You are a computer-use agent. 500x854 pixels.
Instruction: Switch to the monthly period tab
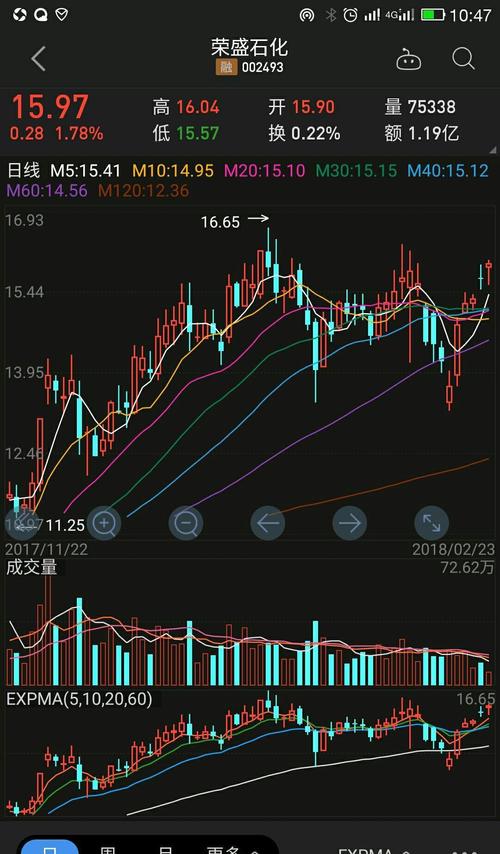(x=164, y=849)
